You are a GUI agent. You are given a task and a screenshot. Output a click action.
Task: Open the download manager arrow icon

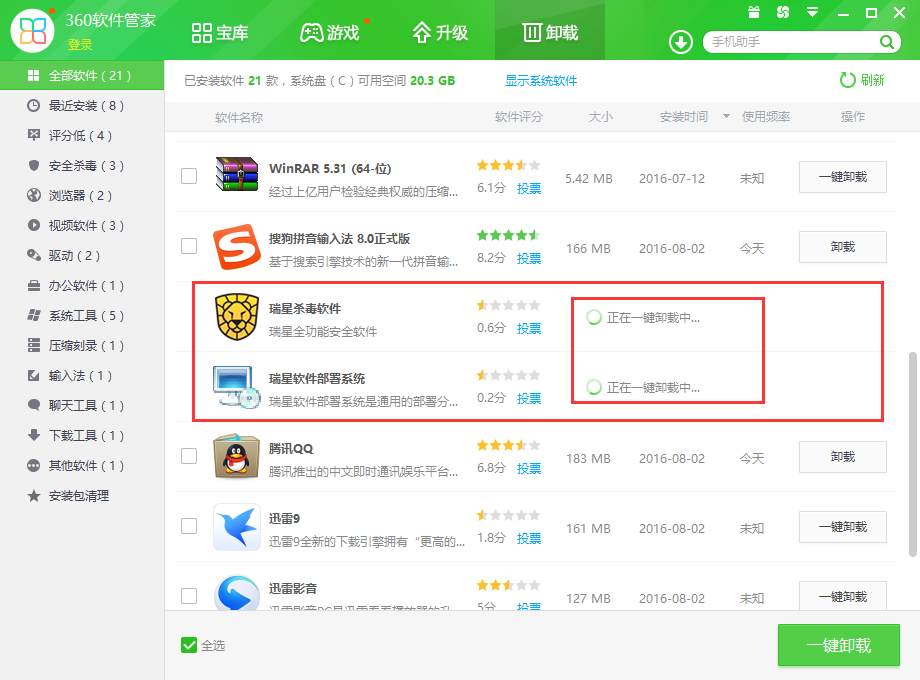[x=681, y=42]
